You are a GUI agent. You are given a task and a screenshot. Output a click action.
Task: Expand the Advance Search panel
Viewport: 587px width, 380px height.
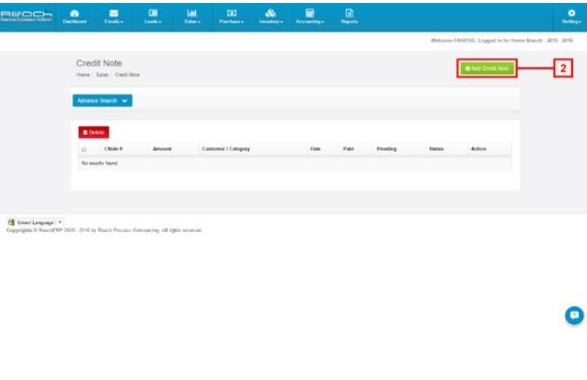tap(102, 100)
